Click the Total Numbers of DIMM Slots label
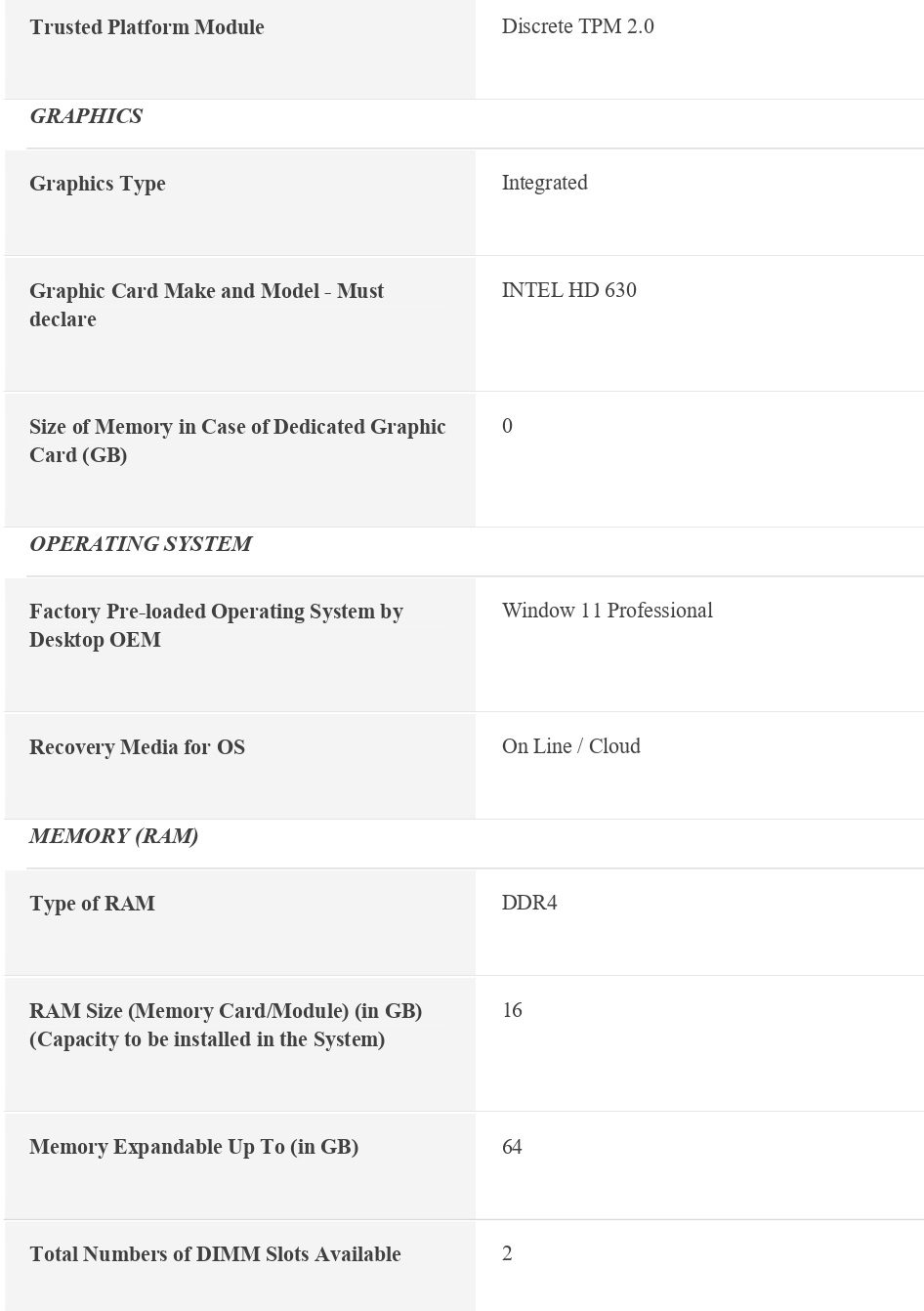Image resolution: width=924 pixels, height=1311 pixels. 215,1254
